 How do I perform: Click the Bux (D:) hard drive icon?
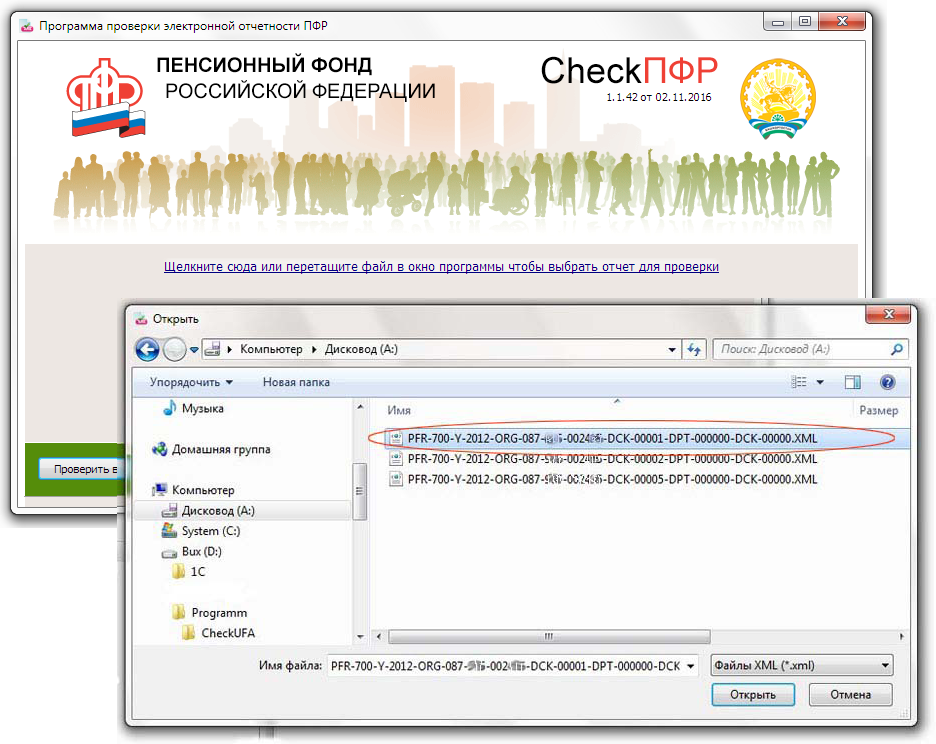[169, 552]
